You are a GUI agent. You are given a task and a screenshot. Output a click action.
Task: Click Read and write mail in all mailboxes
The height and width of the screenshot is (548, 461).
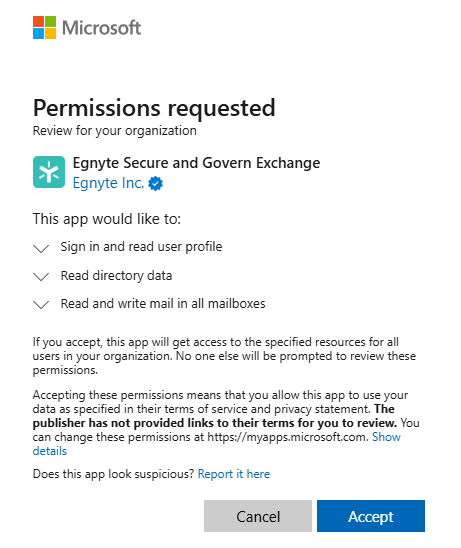point(163,303)
